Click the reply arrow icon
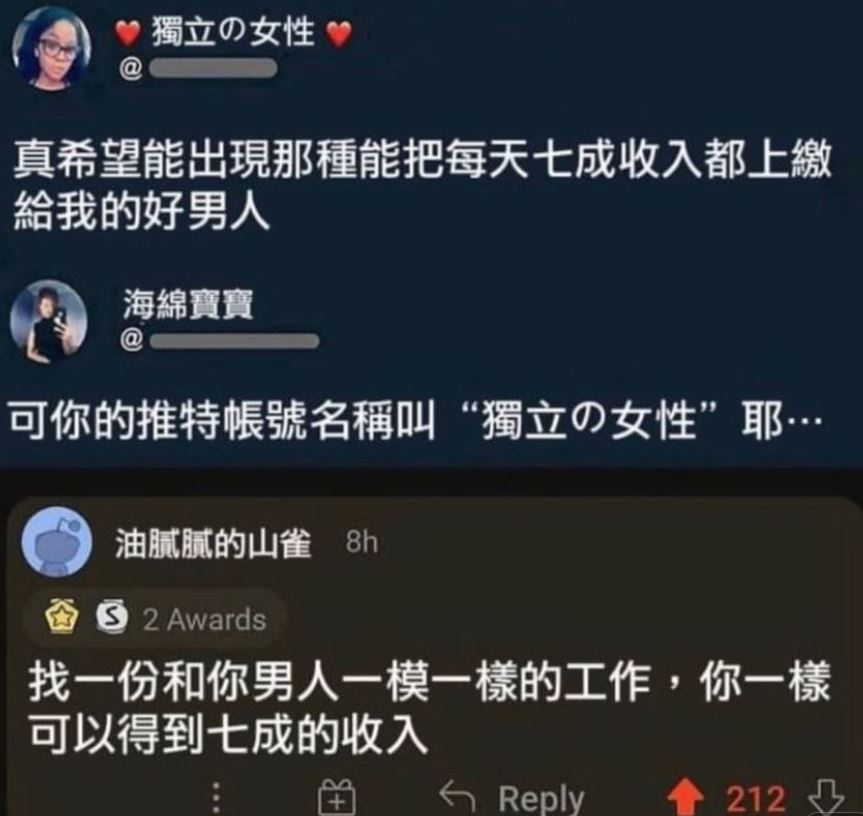 click(457, 796)
